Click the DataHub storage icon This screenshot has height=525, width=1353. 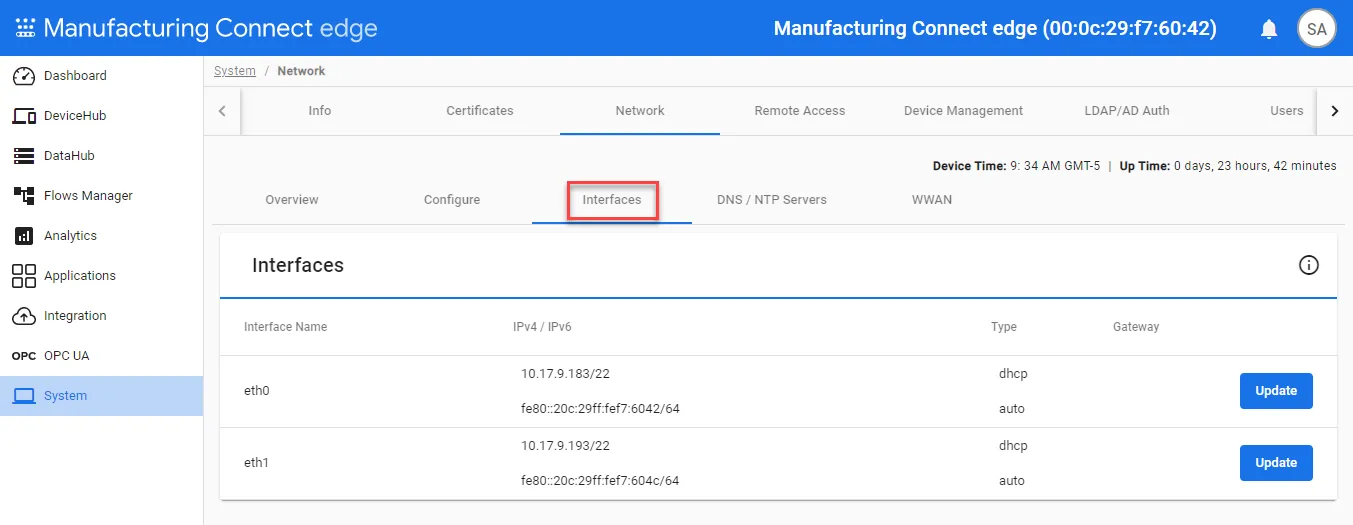[24, 156]
